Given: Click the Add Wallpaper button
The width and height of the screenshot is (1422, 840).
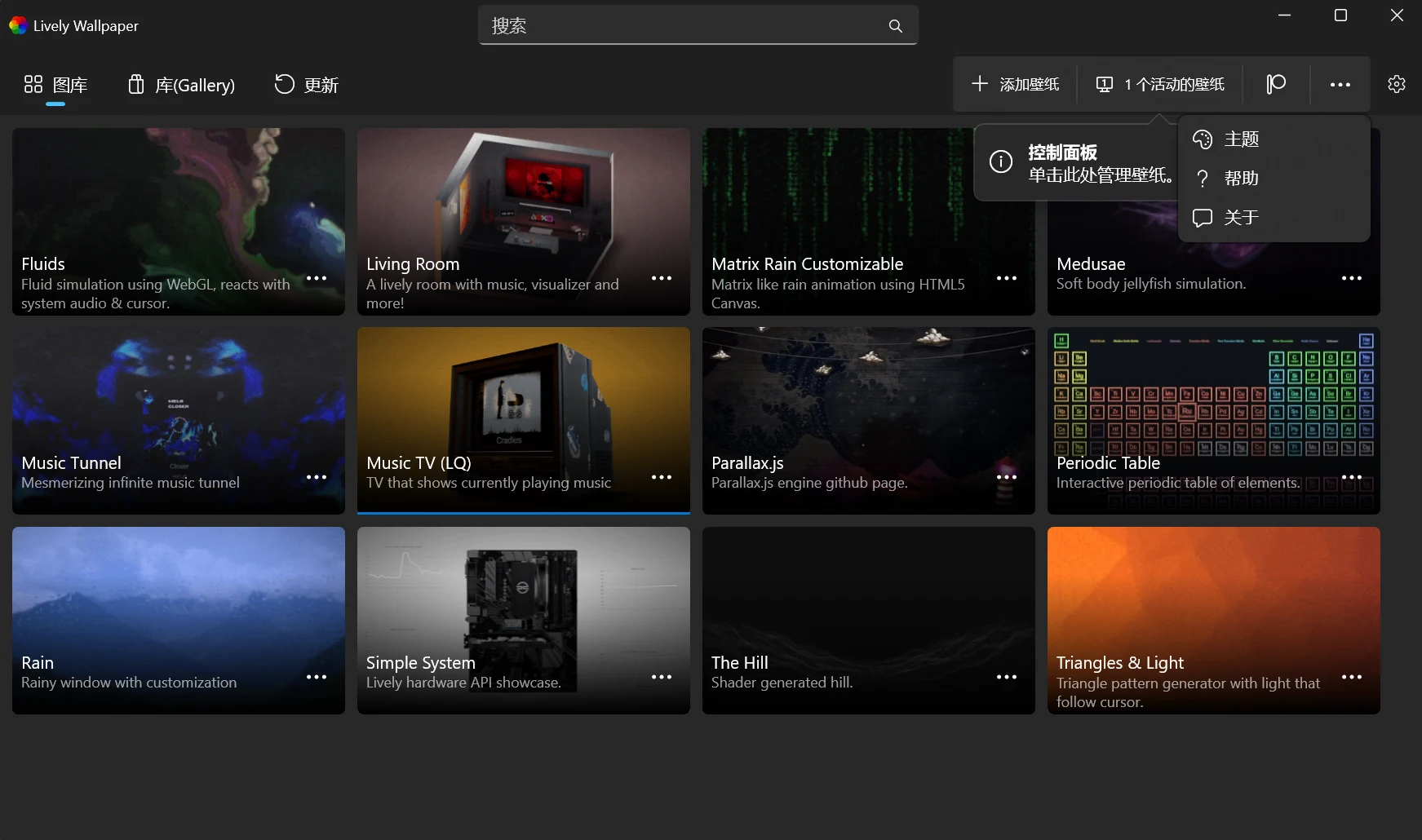Looking at the screenshot, I should 1015,84.
